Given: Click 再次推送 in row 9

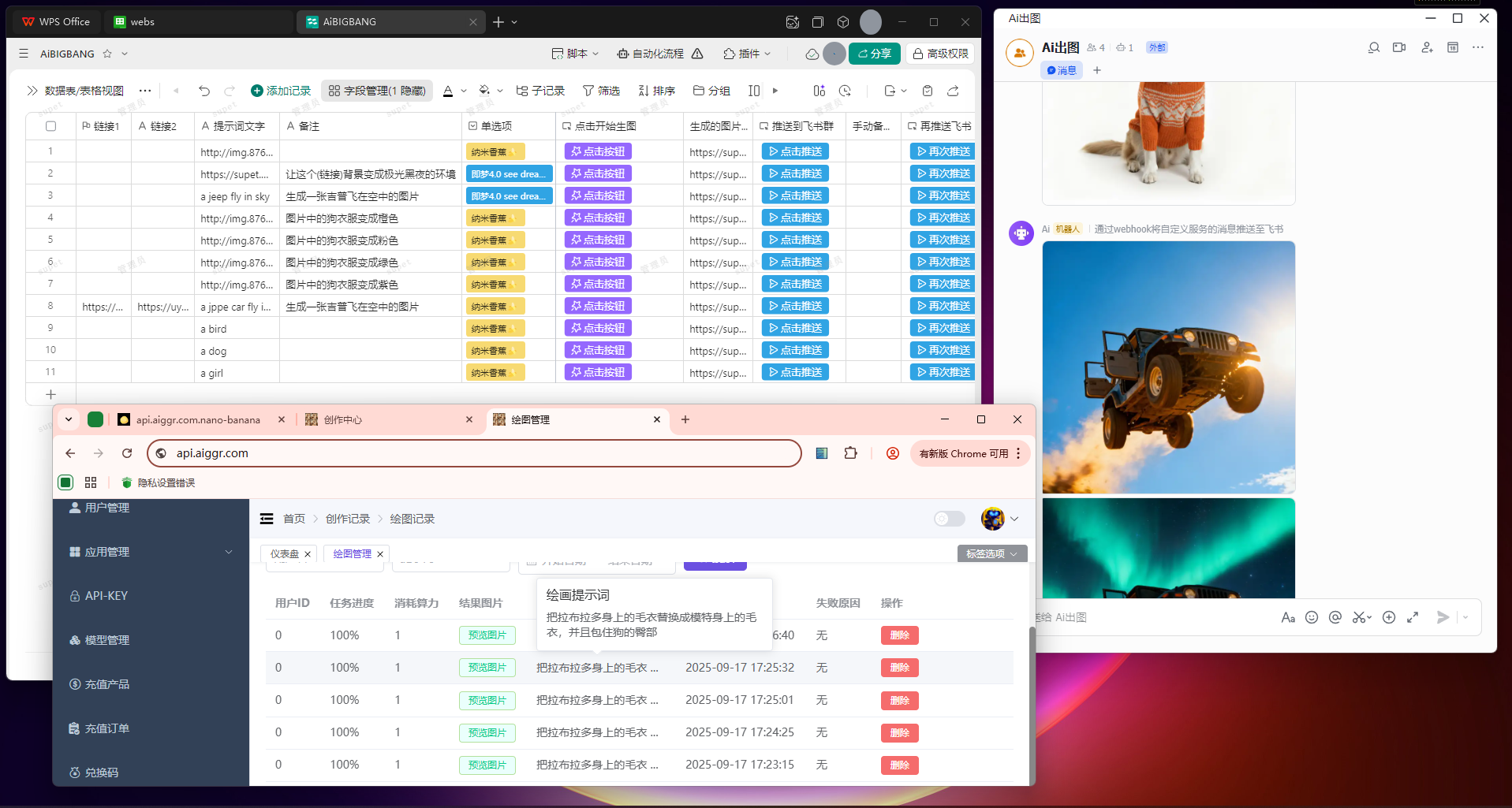Looking at the screenshot, I should pos(943,328).
